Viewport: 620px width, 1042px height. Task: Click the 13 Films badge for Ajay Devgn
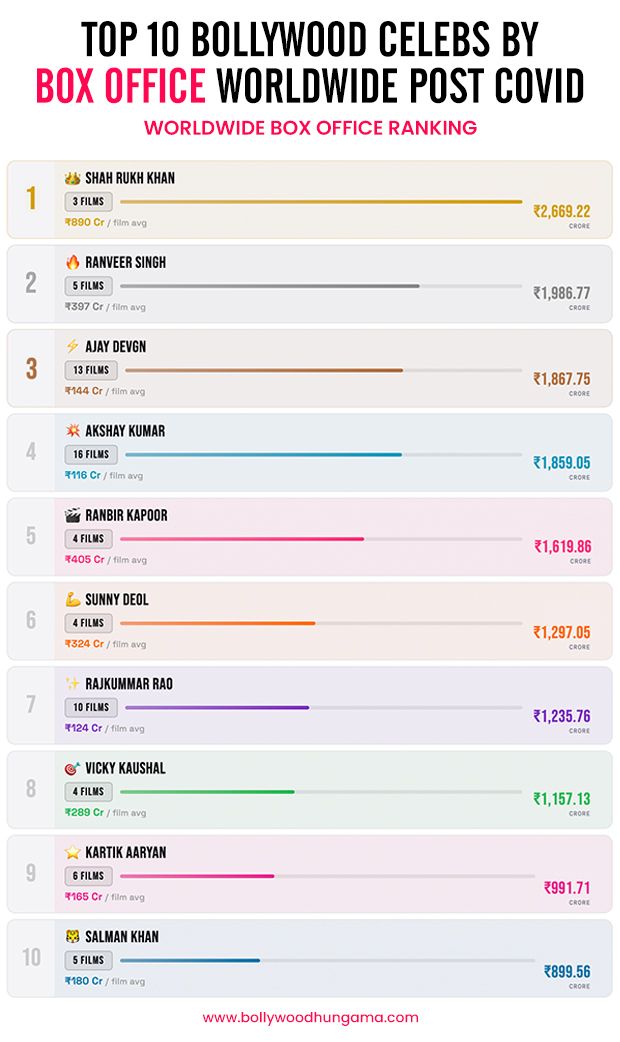[91, 370]
